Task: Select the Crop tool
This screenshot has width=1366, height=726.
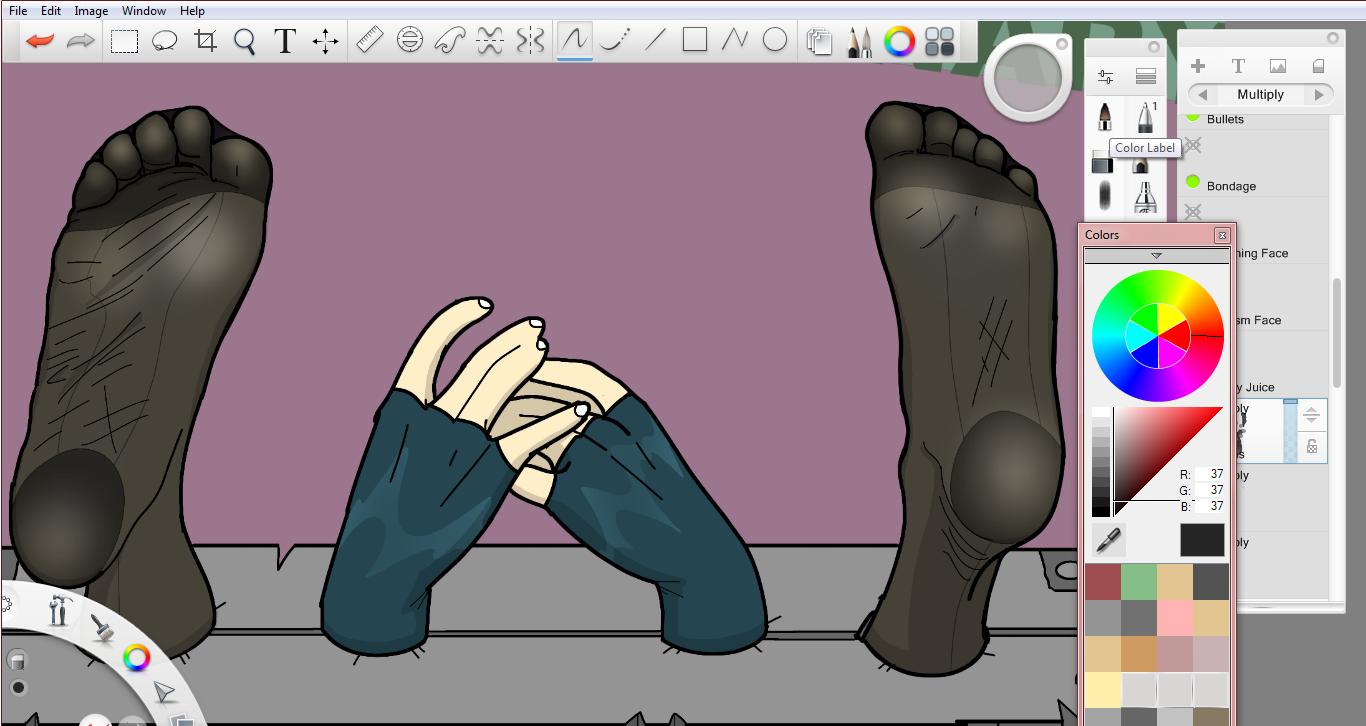Action: [205, 41]
